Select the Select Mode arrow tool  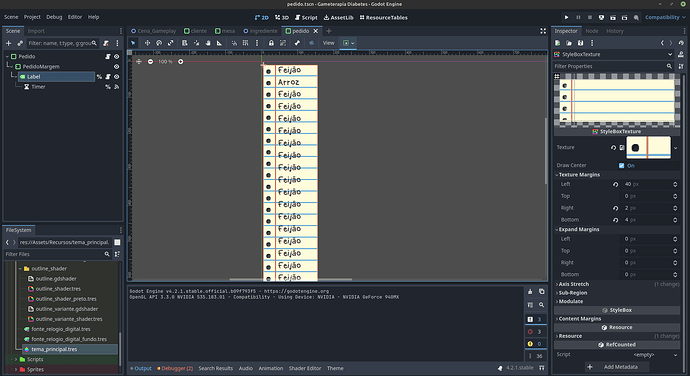[x=133, y=43]
